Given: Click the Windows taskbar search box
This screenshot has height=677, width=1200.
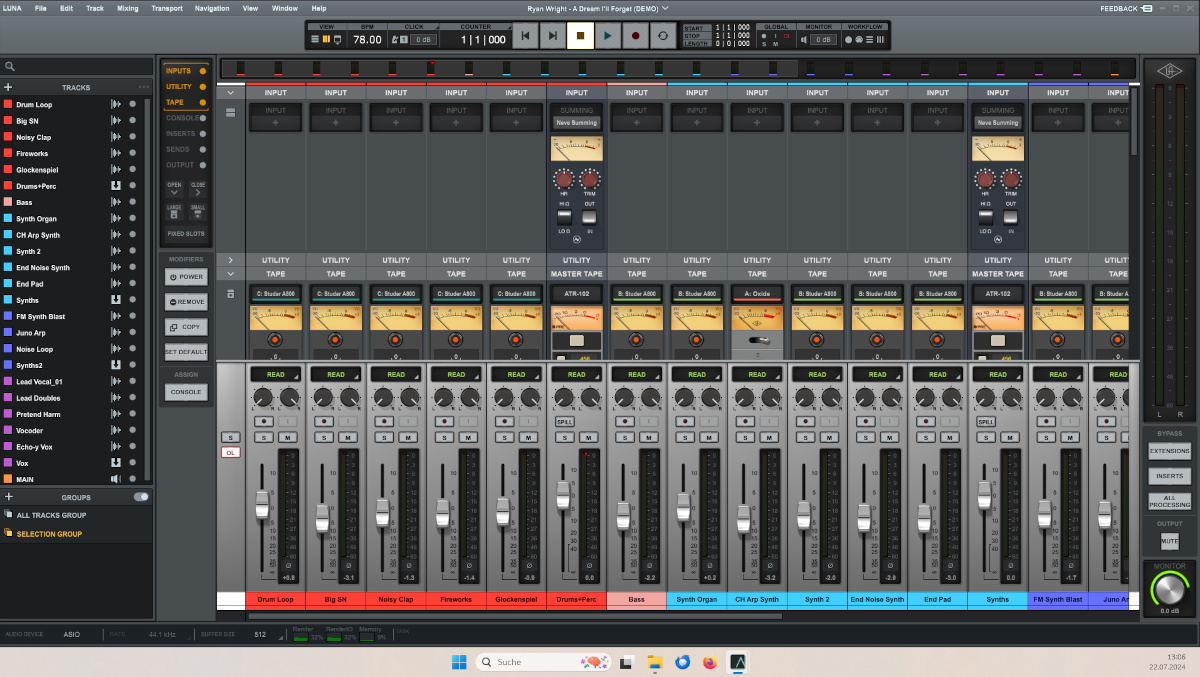Looking at the screenshot, I should point(543,662).
